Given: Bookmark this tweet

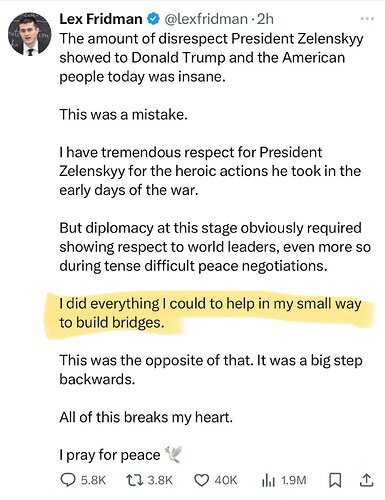Looking at the screenshot, I should tap(335, 480).
